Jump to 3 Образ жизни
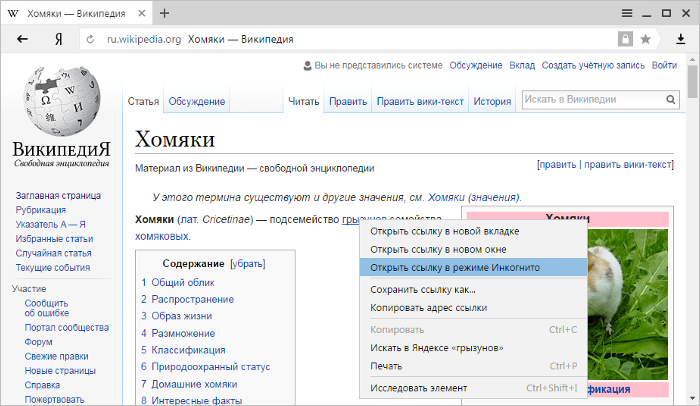The height and width of the screenshot is (406, 700). (x=176, y=316)
